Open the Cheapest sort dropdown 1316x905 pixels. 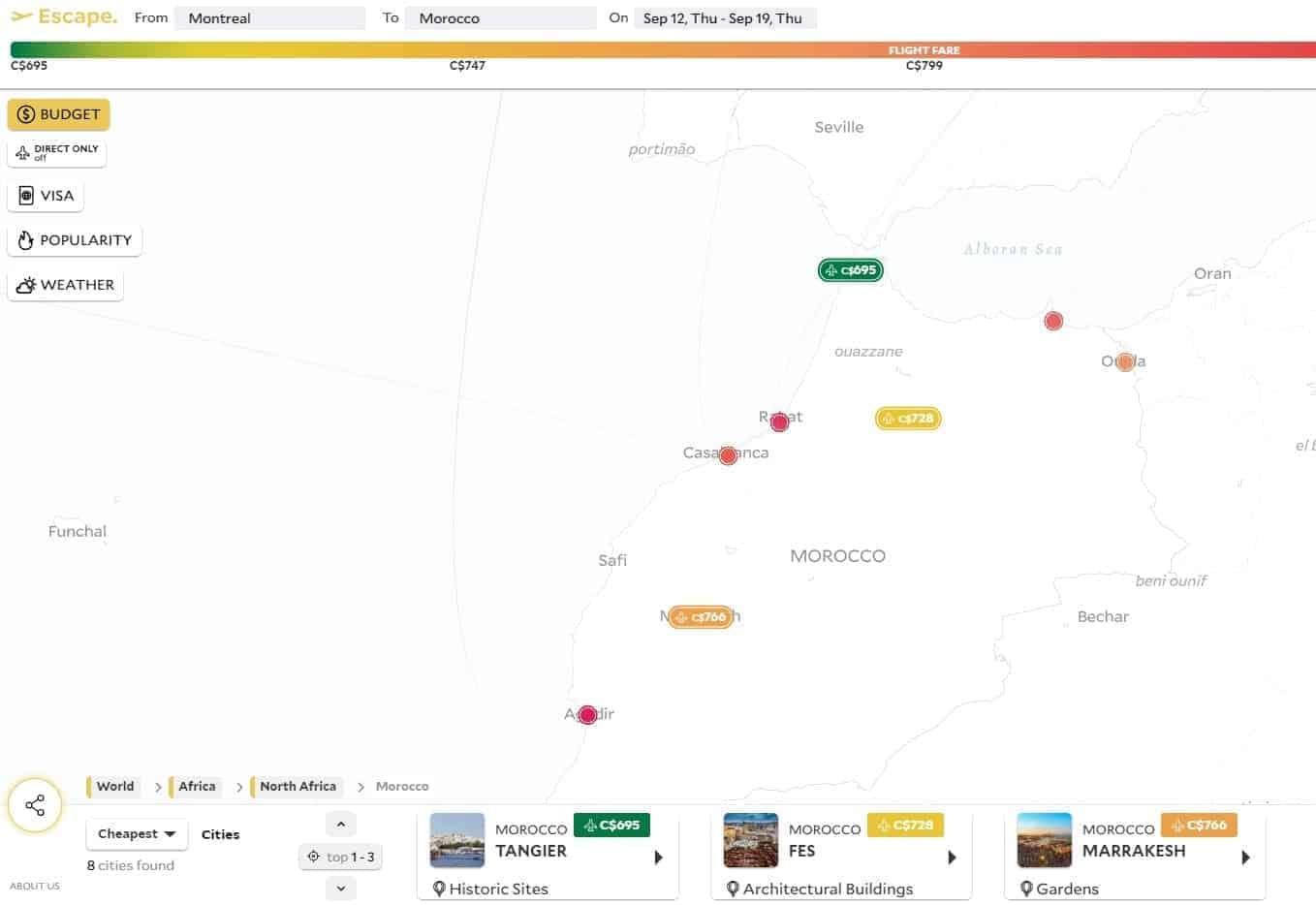(x=137, y=834)
